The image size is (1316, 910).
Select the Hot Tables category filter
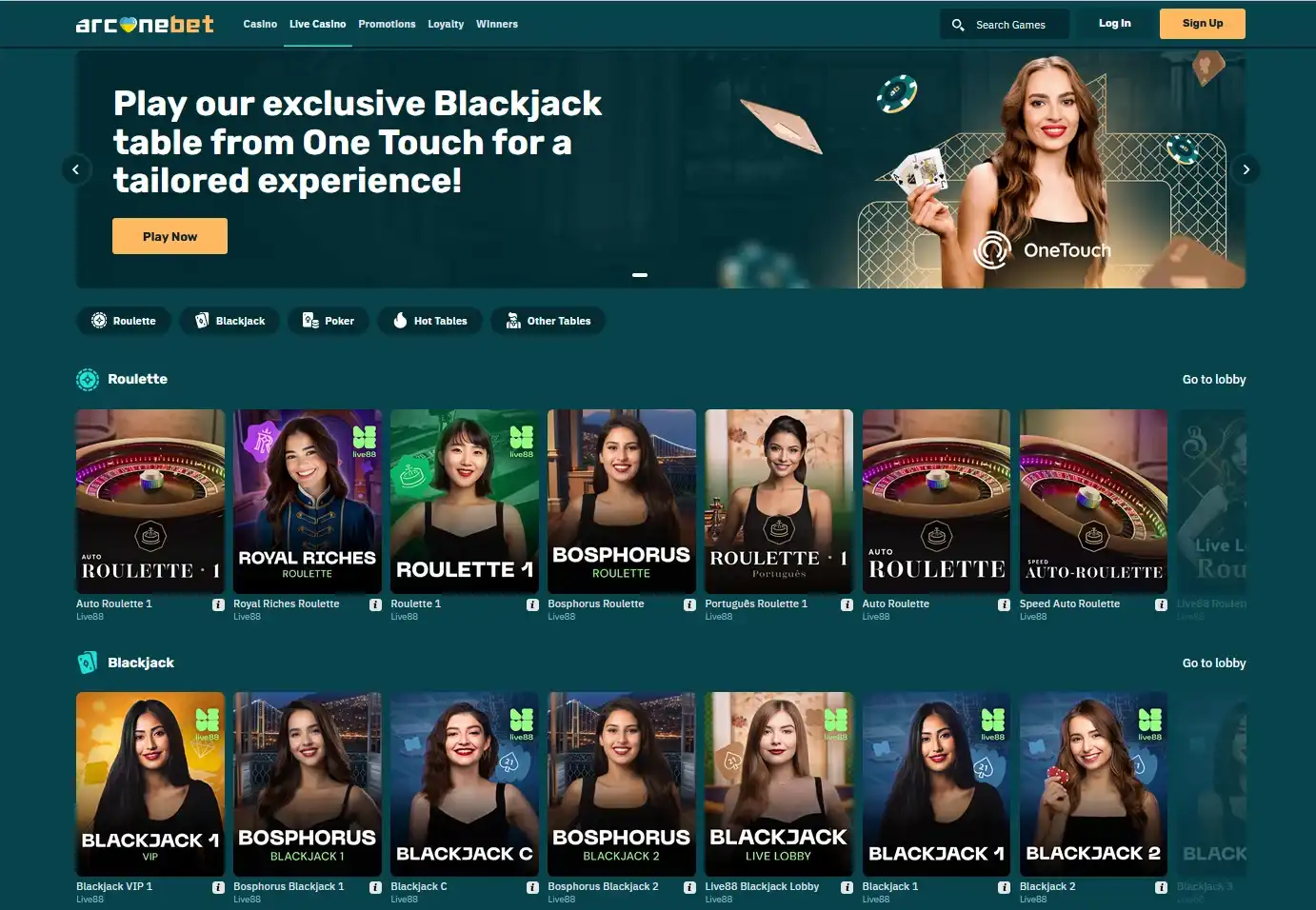pos(429,321)
